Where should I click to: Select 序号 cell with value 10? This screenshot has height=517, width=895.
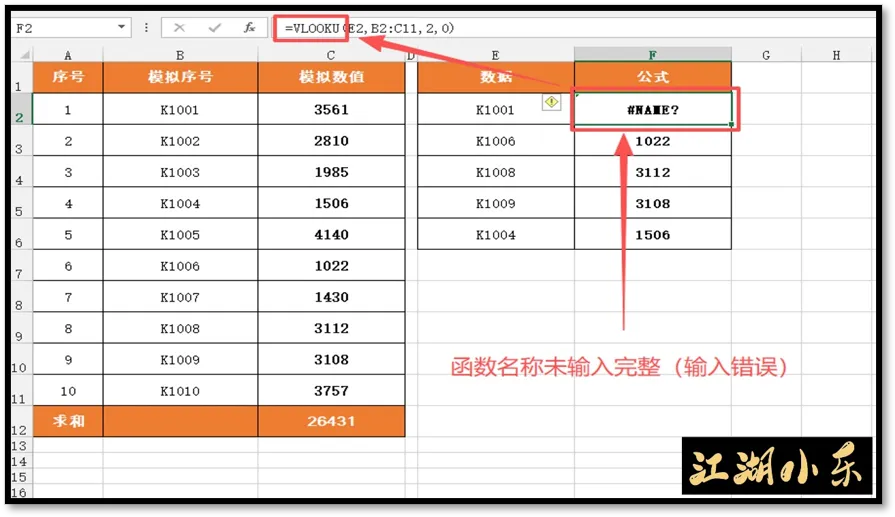tap(68, 390)
